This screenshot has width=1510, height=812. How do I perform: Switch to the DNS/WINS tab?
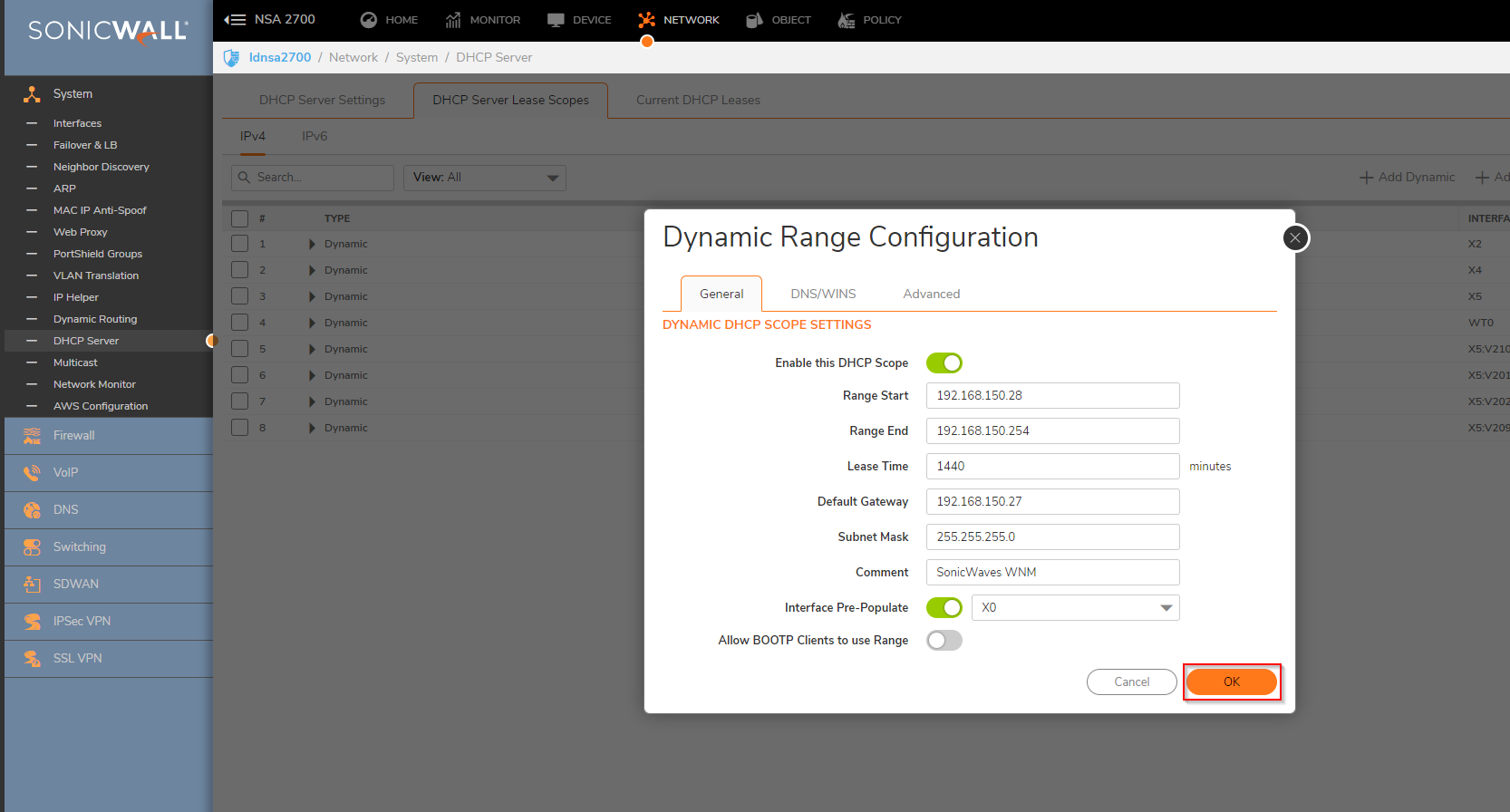click(823, 294)
